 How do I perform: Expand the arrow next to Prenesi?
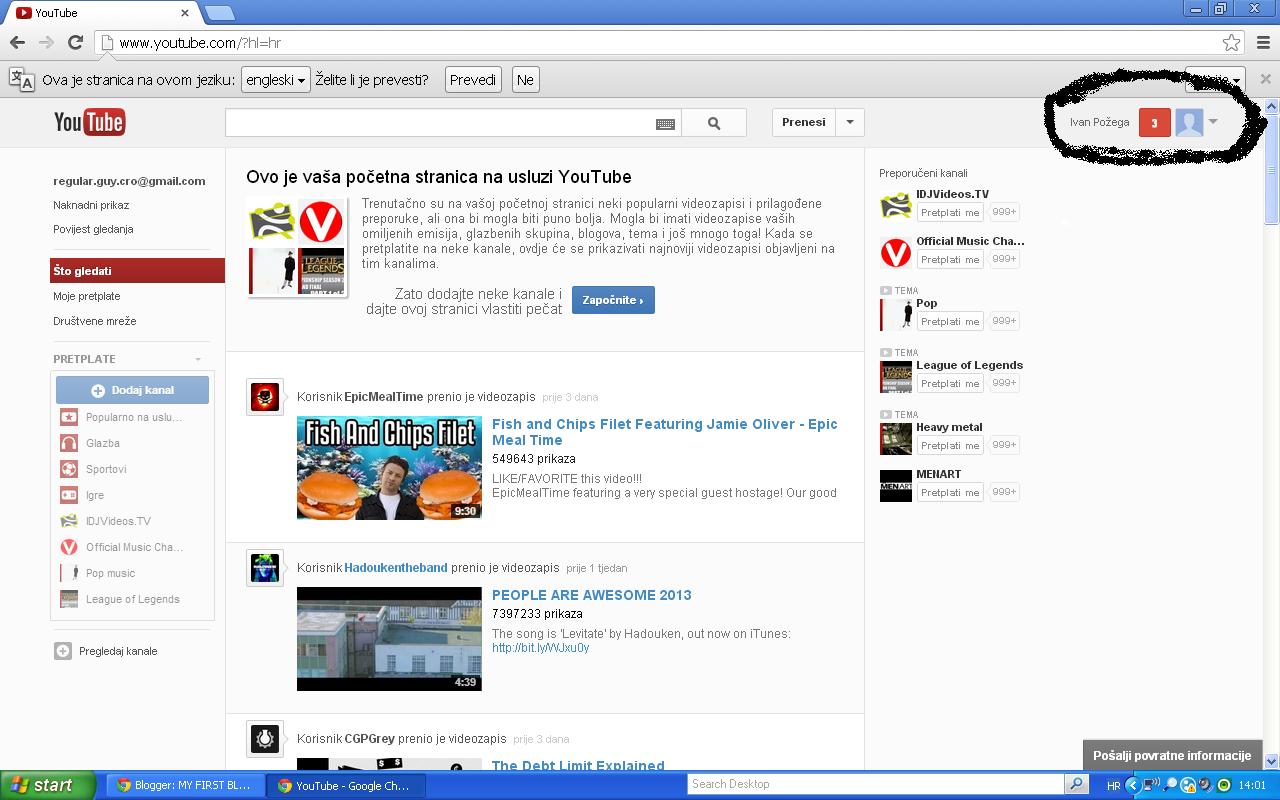tap(850, 123)
